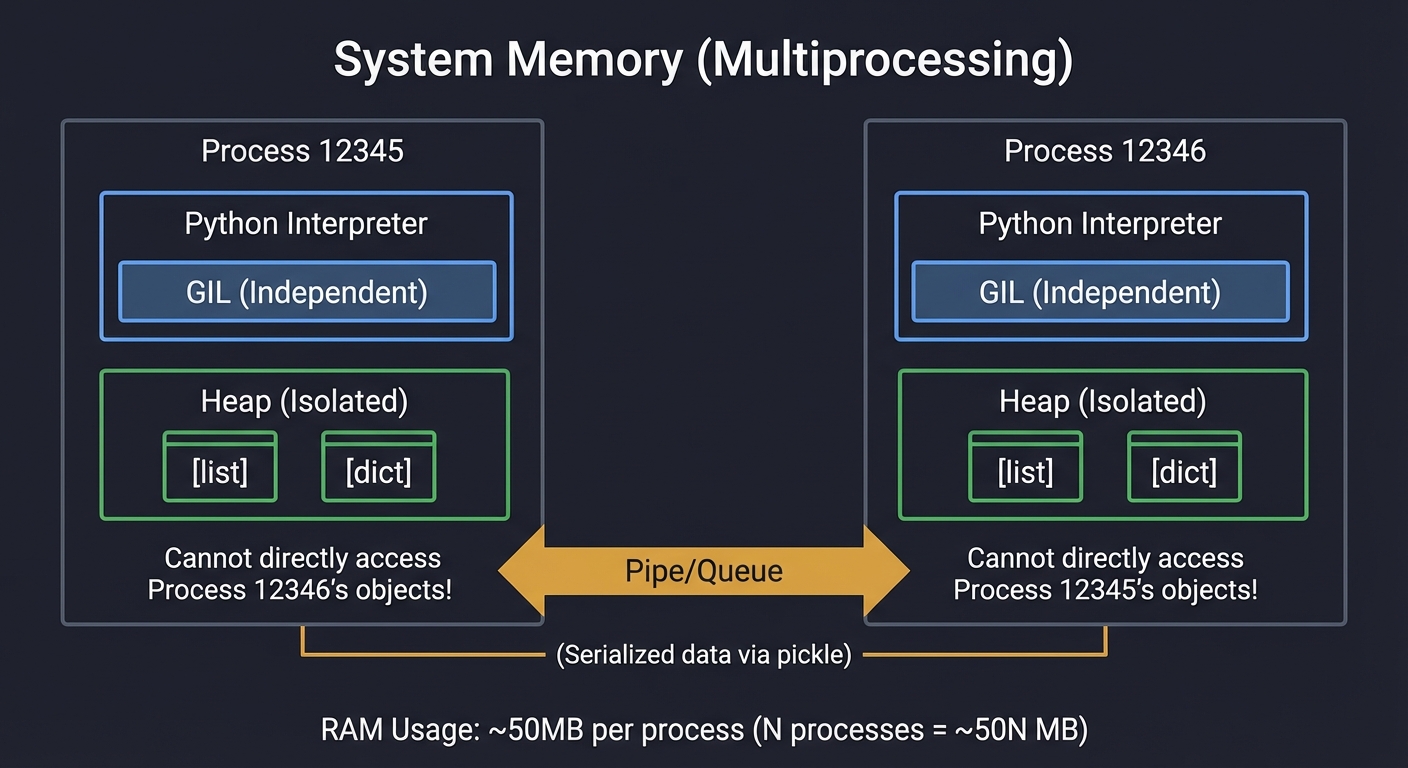Select the [list] icon in Process 12345
The image size is (1408, 768).
pos(220,466)
